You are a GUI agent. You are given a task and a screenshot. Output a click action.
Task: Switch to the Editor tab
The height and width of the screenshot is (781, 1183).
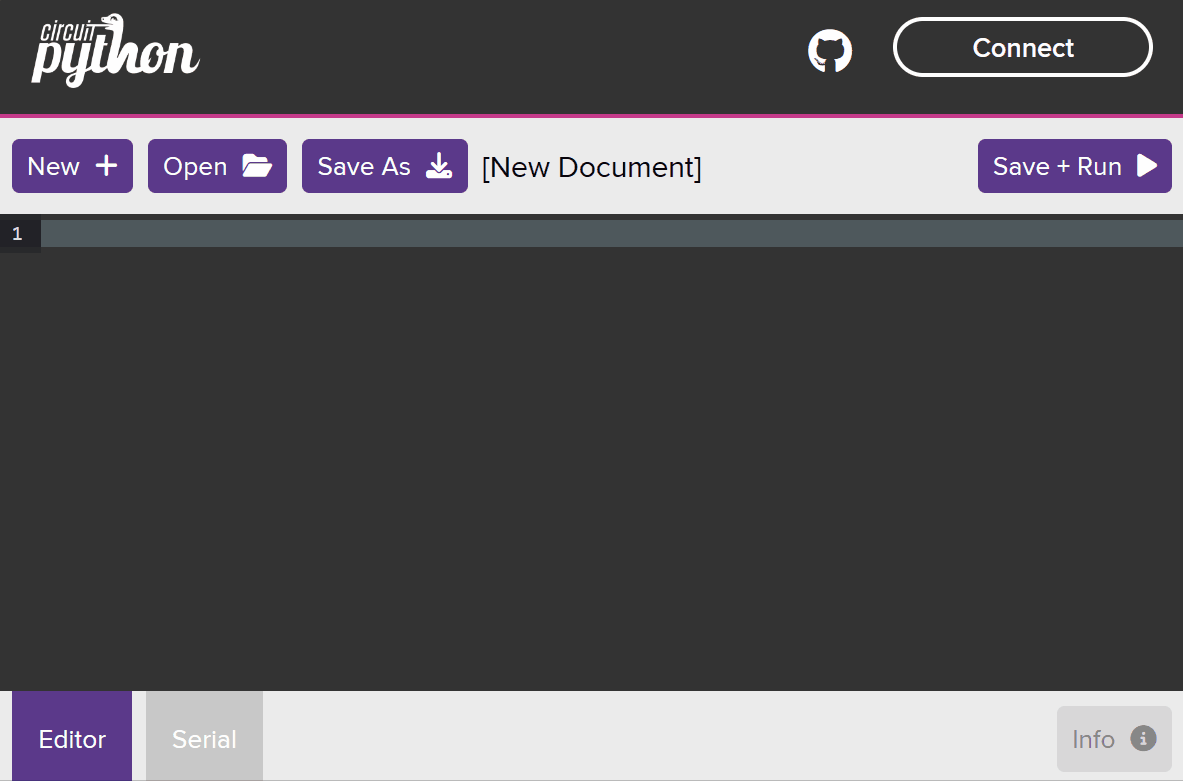coord(72,739)
